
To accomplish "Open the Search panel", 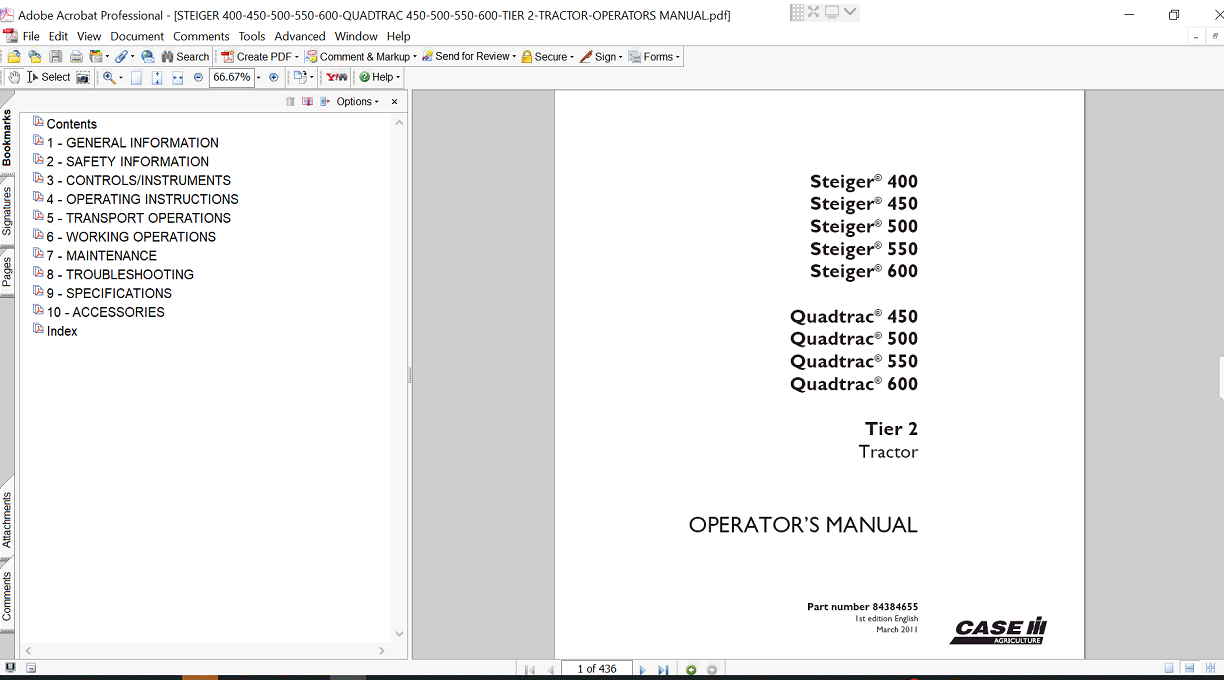I will [x=185, y=56].
